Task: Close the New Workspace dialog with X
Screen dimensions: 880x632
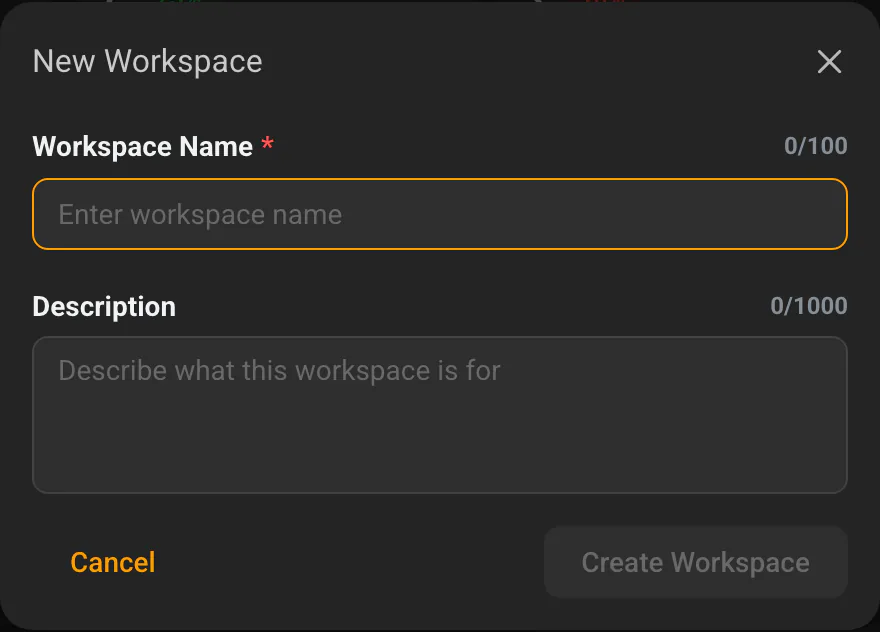Action: pos(829,62)
